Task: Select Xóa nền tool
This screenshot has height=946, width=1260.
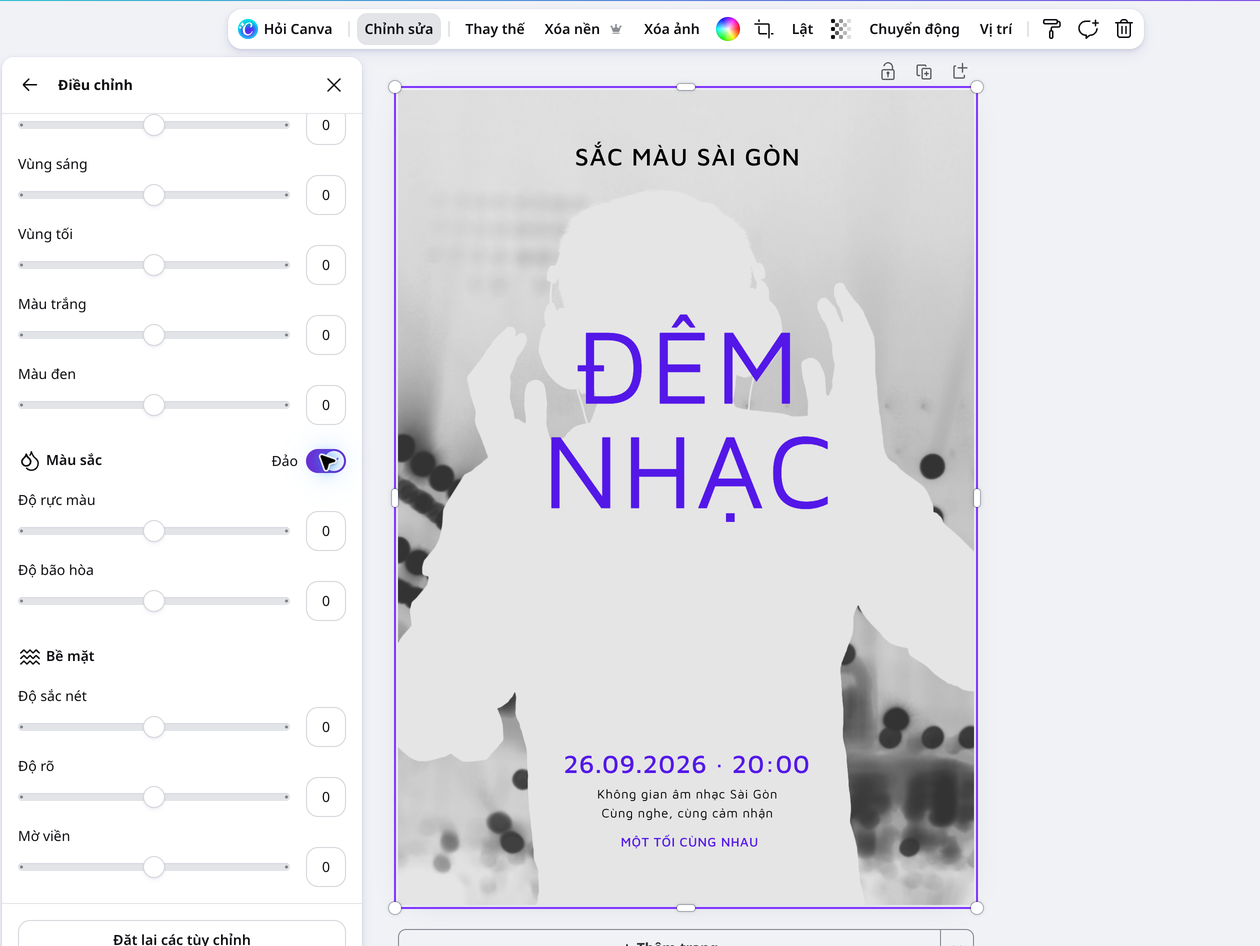Action: point(571,29)
